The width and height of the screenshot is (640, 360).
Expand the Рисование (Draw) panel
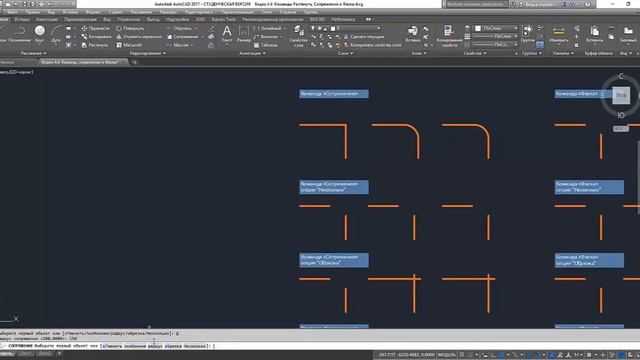pos(33,53)
